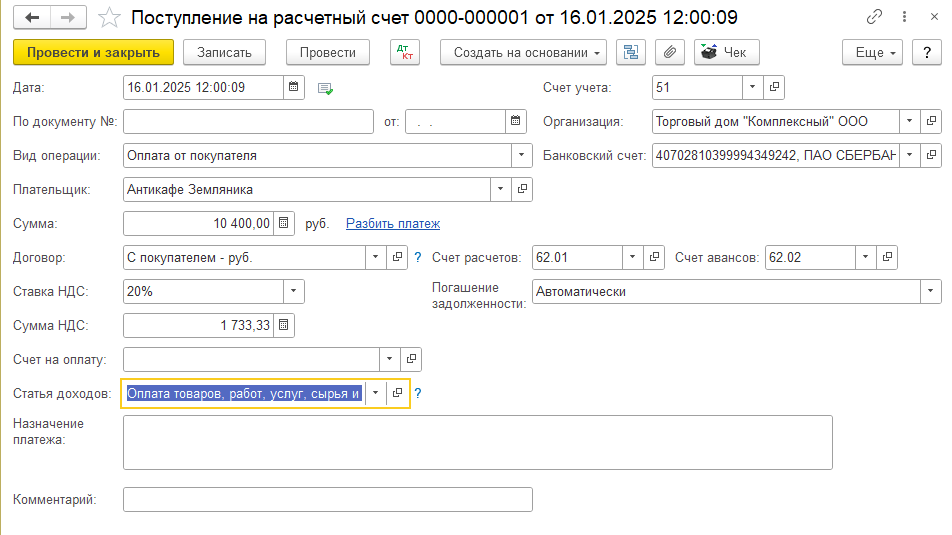Expand the Банковский счет dropdown
The image size is (952, 535).
[910, 155]
